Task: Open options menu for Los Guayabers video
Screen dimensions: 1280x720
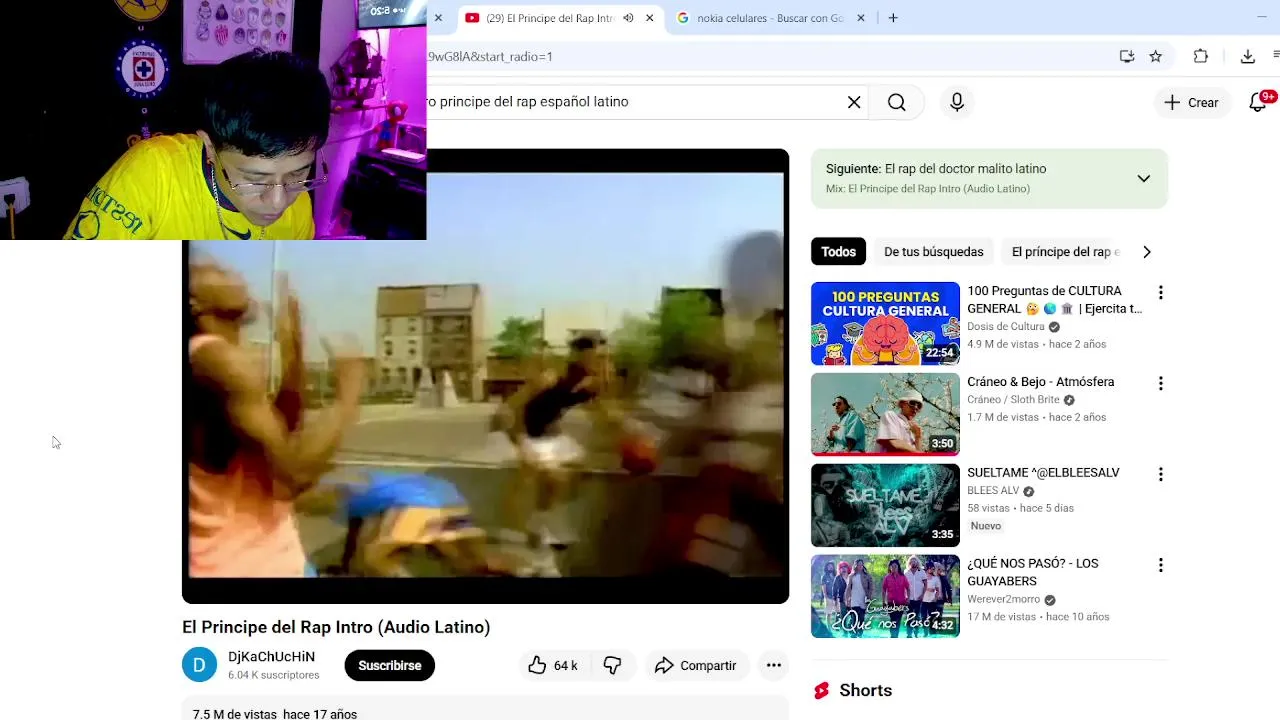Action: click(x=1160, y=566)
